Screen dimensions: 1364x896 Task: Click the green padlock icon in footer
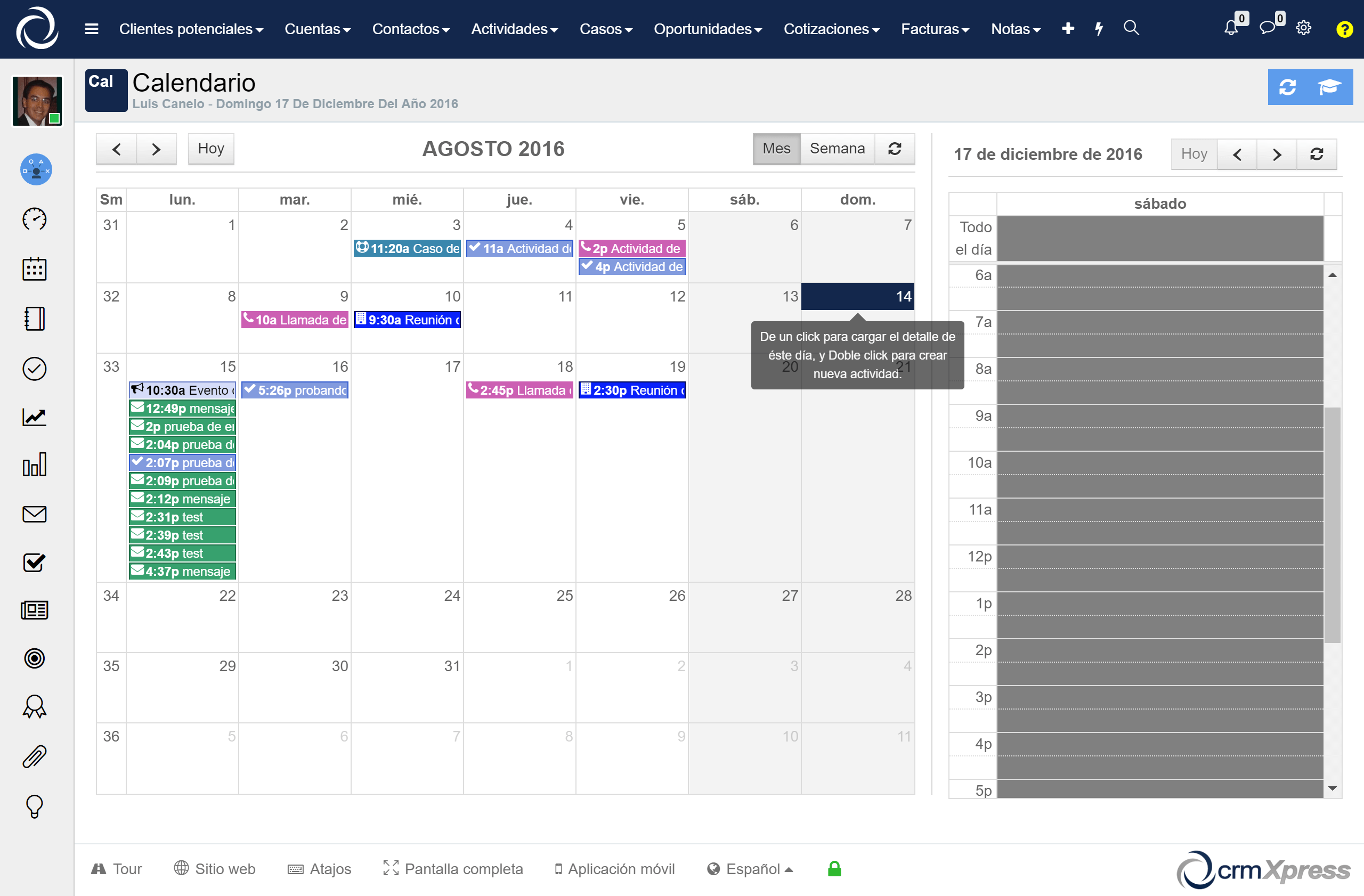coord(834,869)
